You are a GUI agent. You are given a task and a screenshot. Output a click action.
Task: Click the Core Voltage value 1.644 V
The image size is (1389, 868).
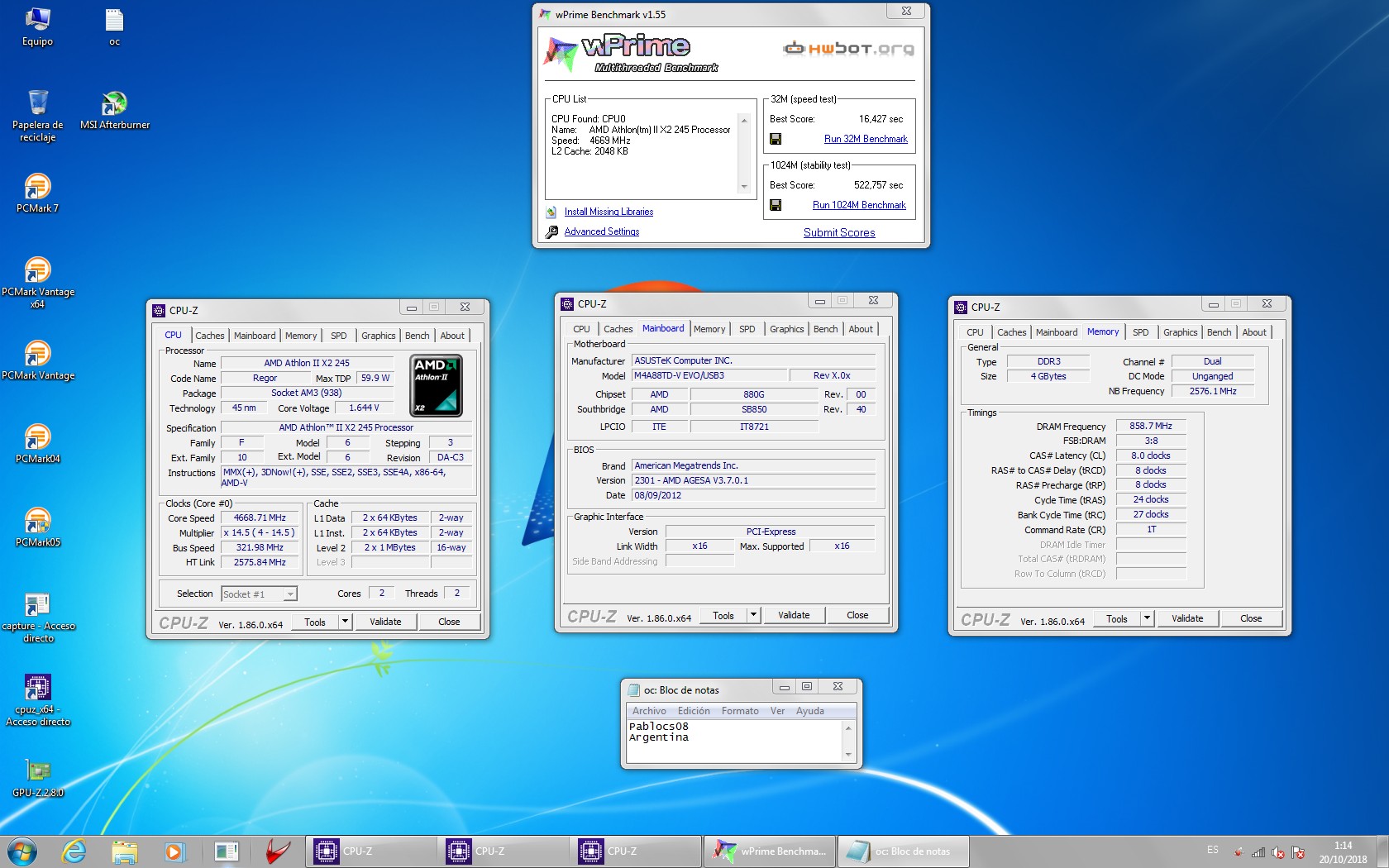coord(364,408)
